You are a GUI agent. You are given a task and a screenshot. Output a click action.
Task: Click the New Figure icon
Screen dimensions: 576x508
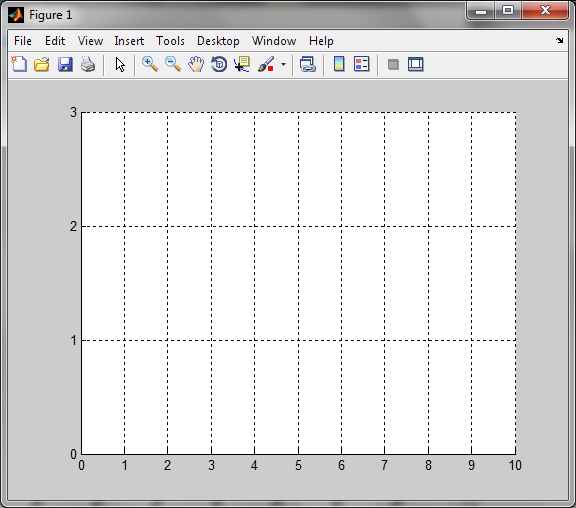coord(19,64)
